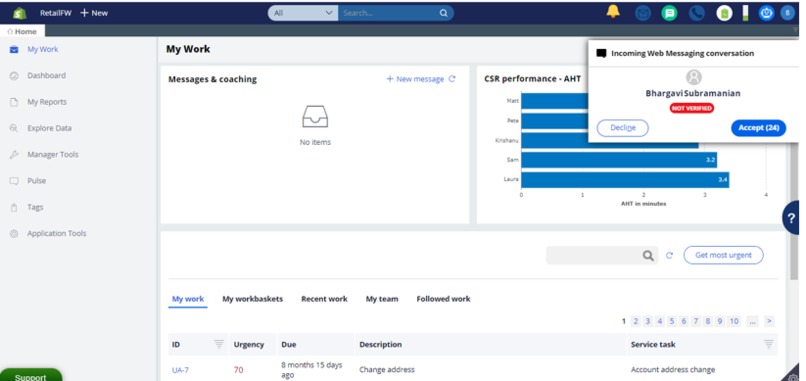Accept the incoming web messaging conversation

click(759, 128)
